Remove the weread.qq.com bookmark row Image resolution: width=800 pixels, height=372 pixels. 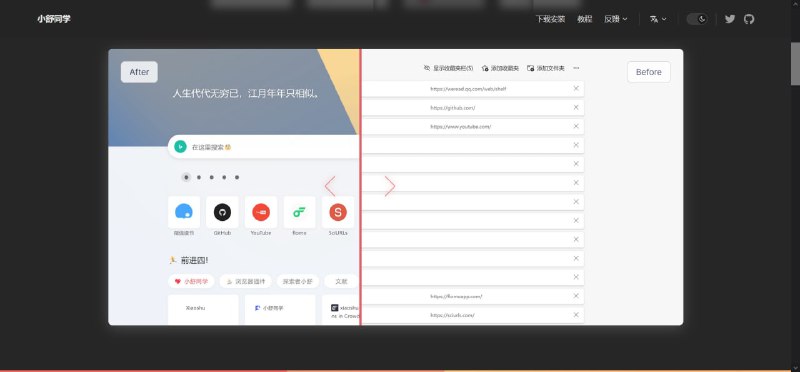[576, 88]
